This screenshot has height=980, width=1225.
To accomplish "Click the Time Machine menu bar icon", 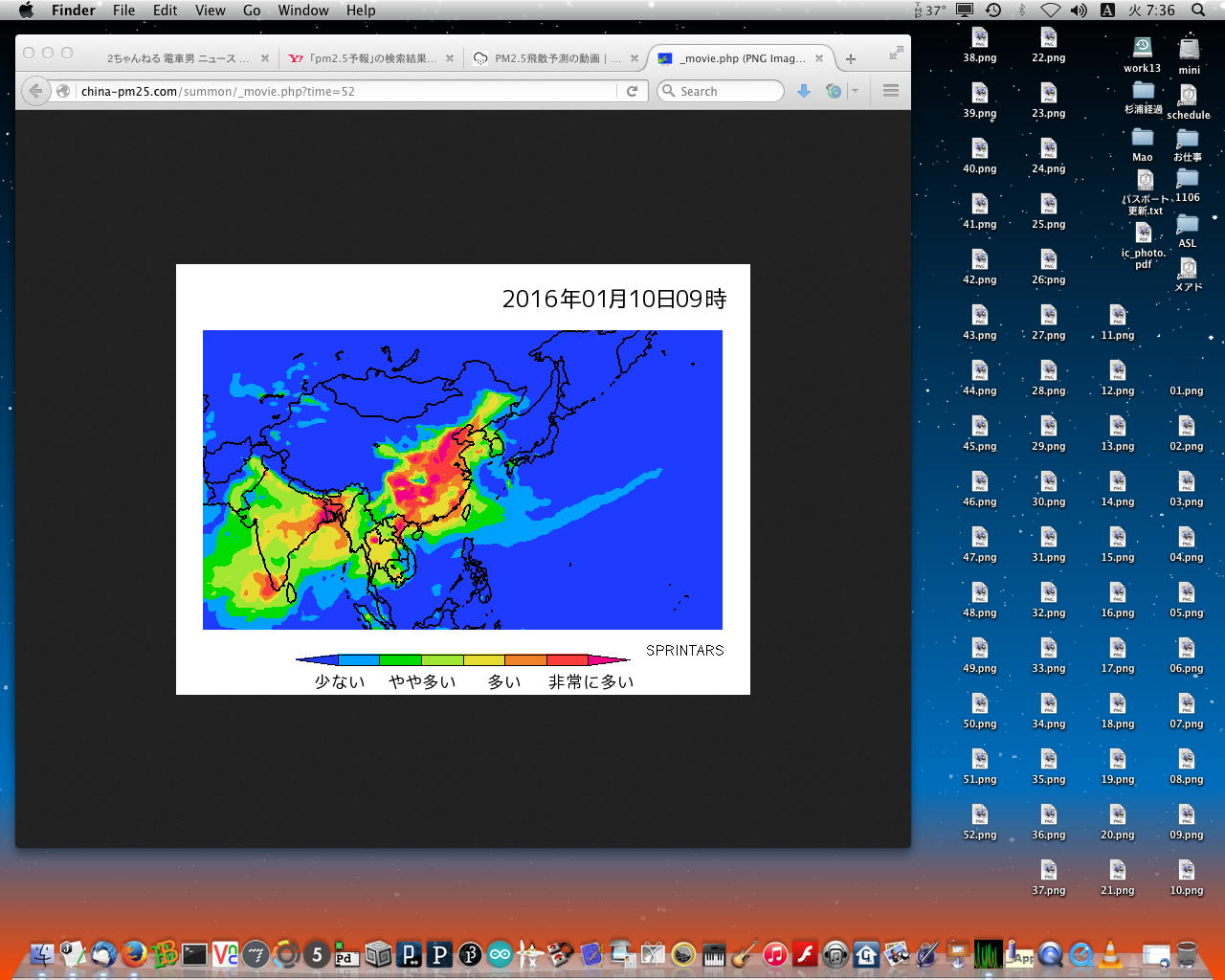I will click(x=993, y=11).
